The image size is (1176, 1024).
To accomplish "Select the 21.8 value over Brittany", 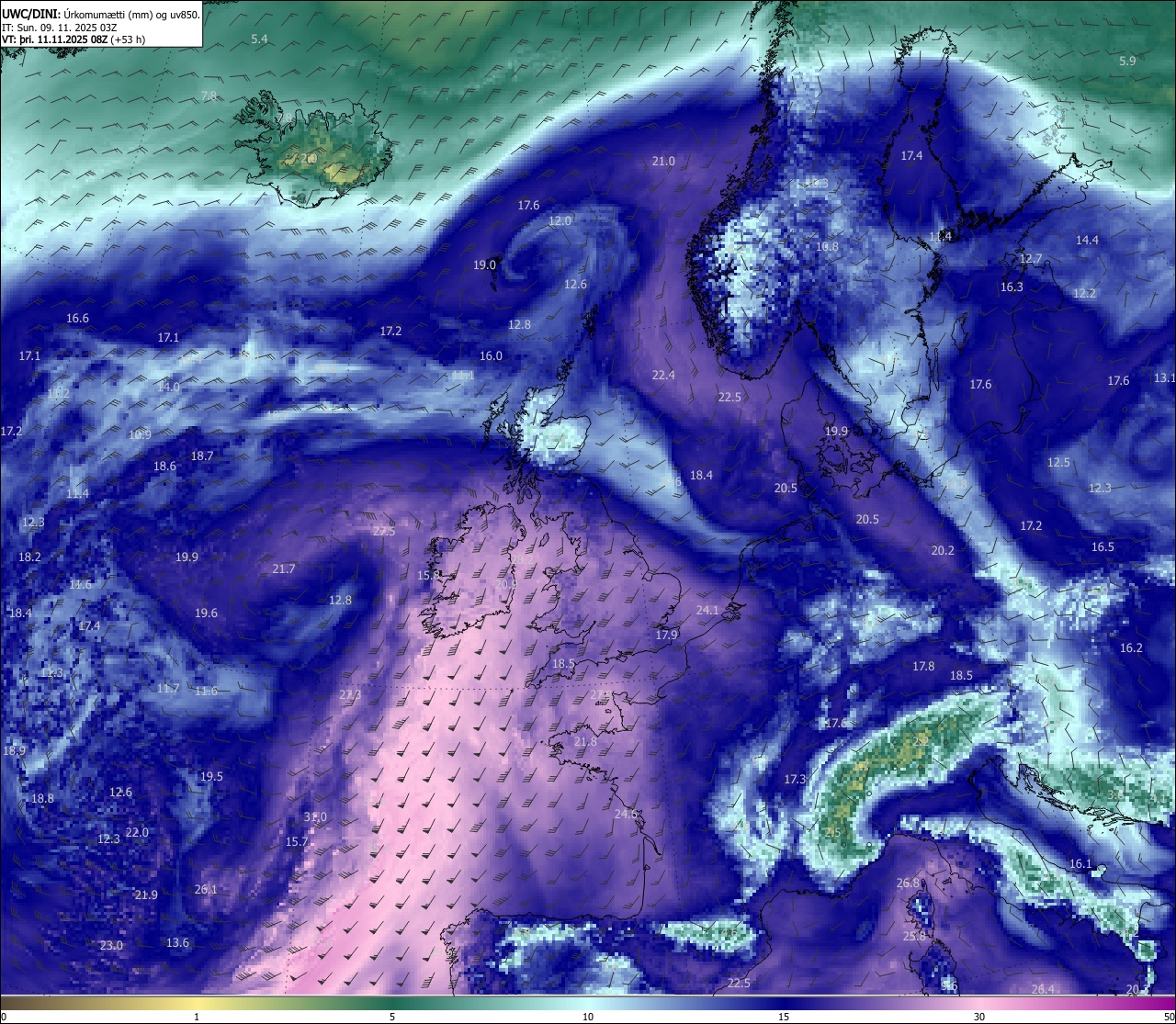I will pyautogui.click(x=585, y=741).
